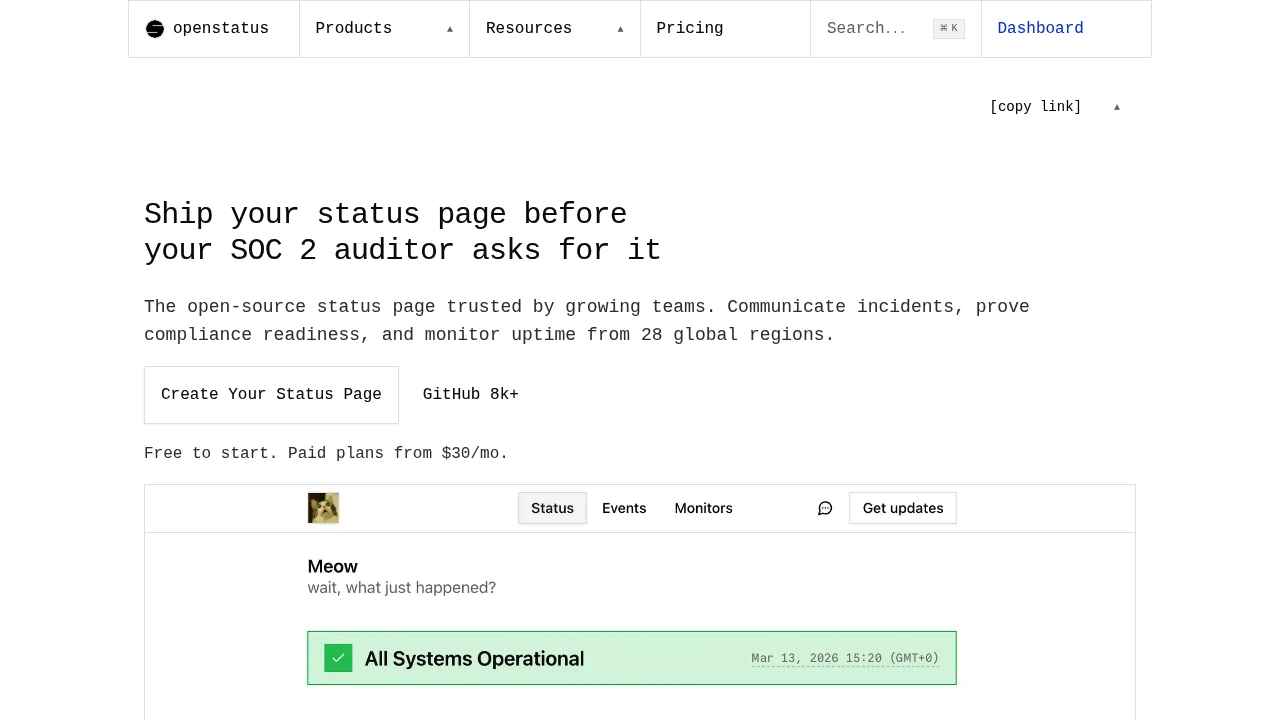
Task: Switch to the Events tab
Action: pyautogui.click(x=624, y=508)
